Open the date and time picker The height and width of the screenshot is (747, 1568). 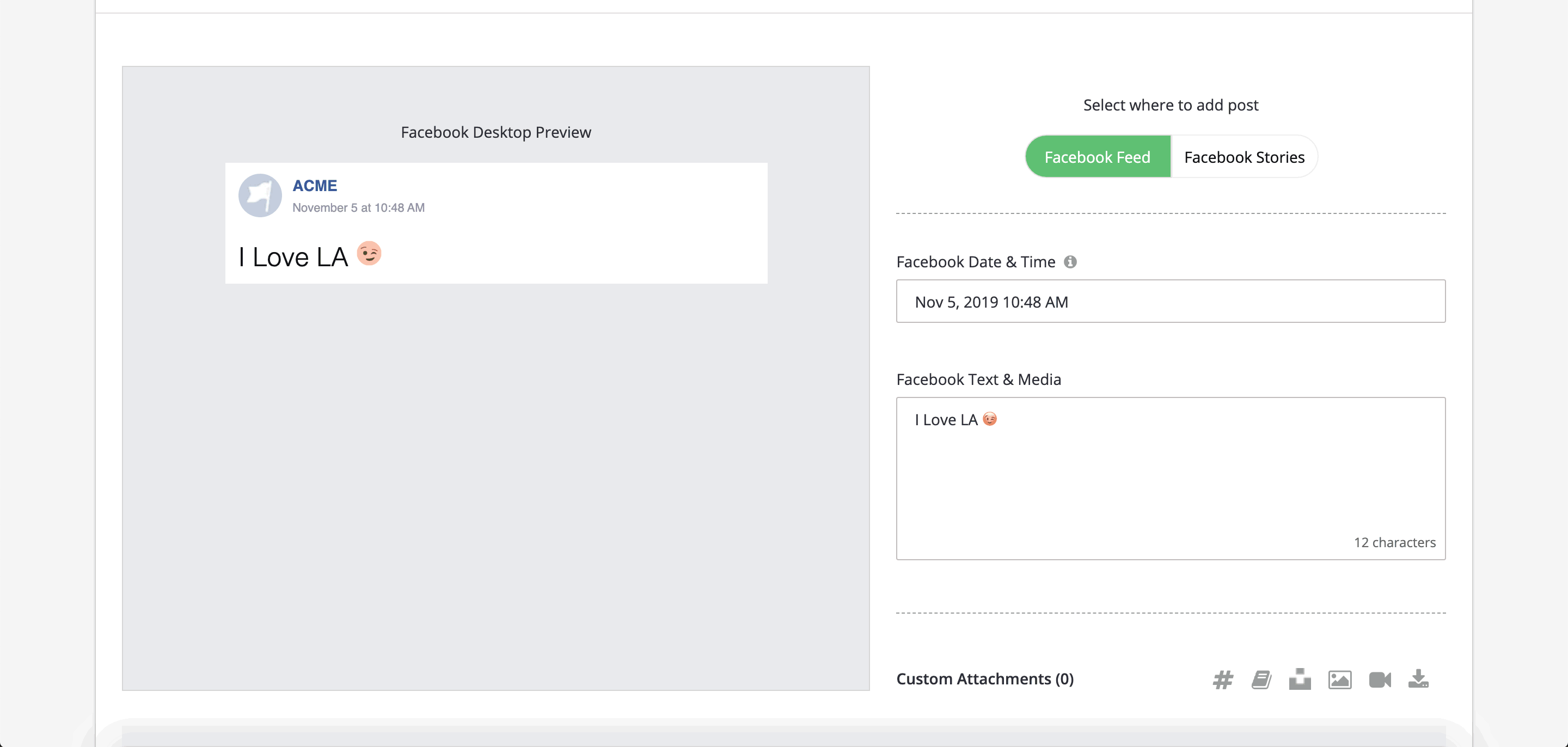pos(1170,301)
